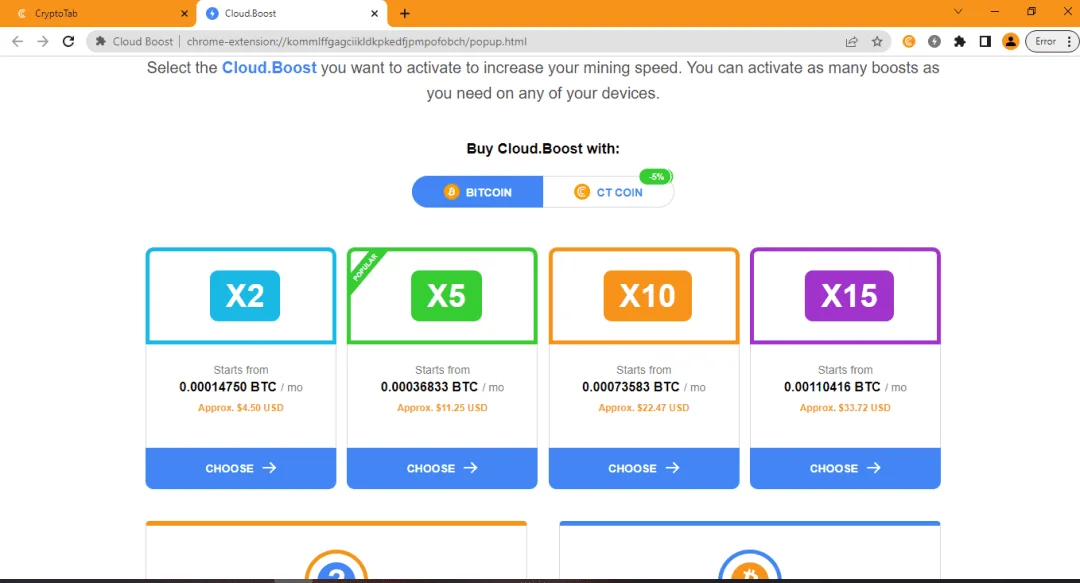Image resolution: width=1080 pixels, height=583 pixels.
Task: Select BITCOIN as payment method
Action: [477, 192]
